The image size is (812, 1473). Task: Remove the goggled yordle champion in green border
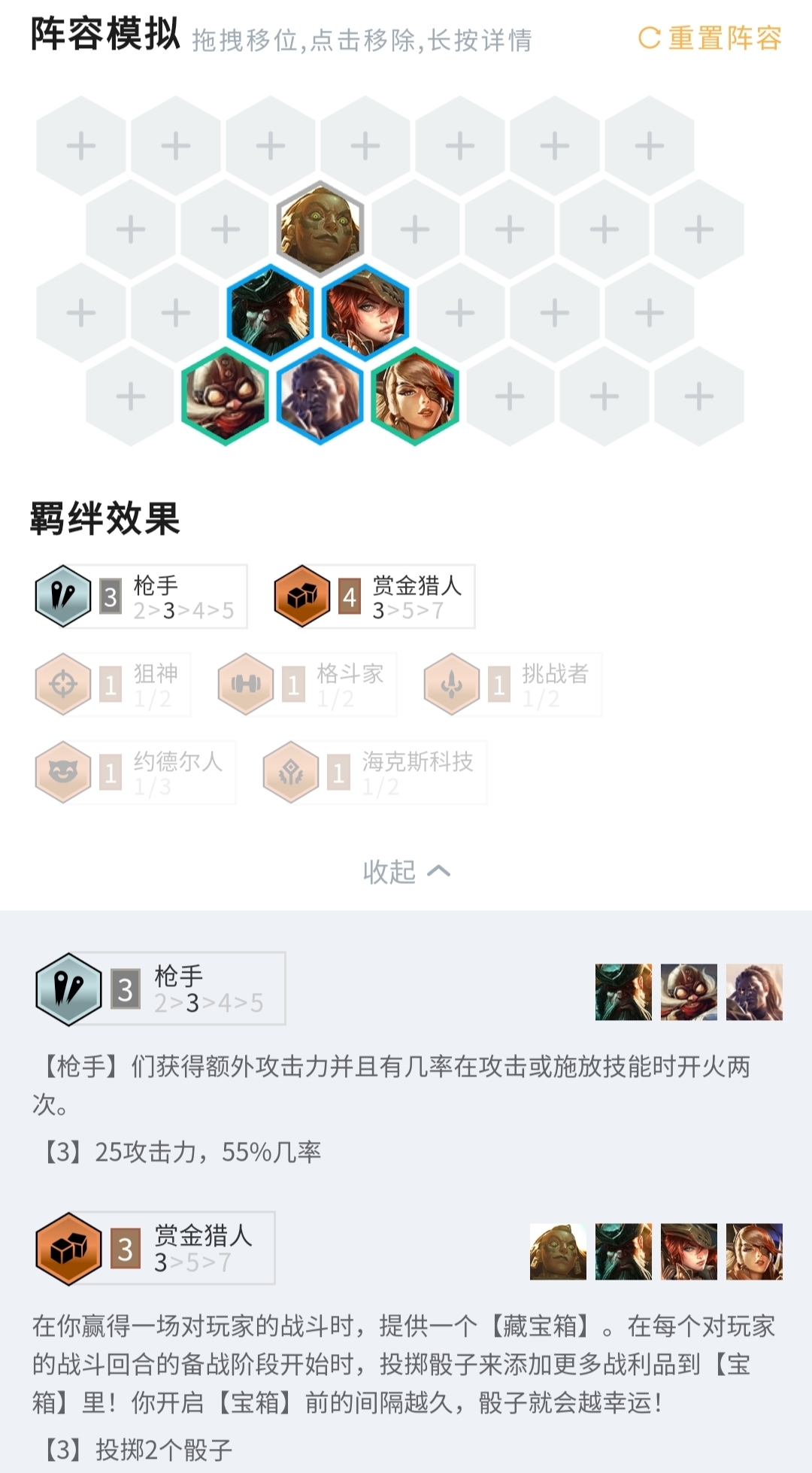pos(225,396)
